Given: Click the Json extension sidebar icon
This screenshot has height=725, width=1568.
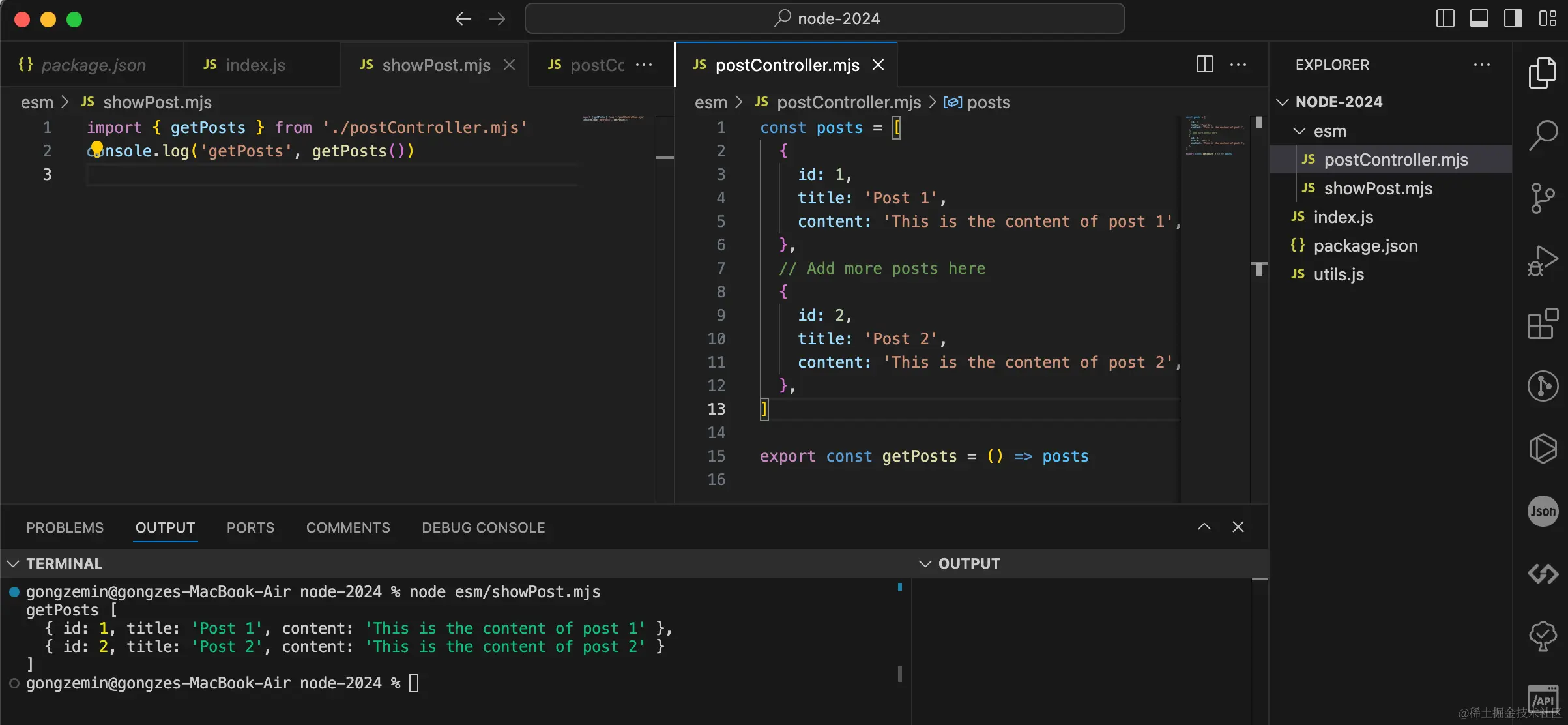Looking at the screenshot, I should 1543,511.
